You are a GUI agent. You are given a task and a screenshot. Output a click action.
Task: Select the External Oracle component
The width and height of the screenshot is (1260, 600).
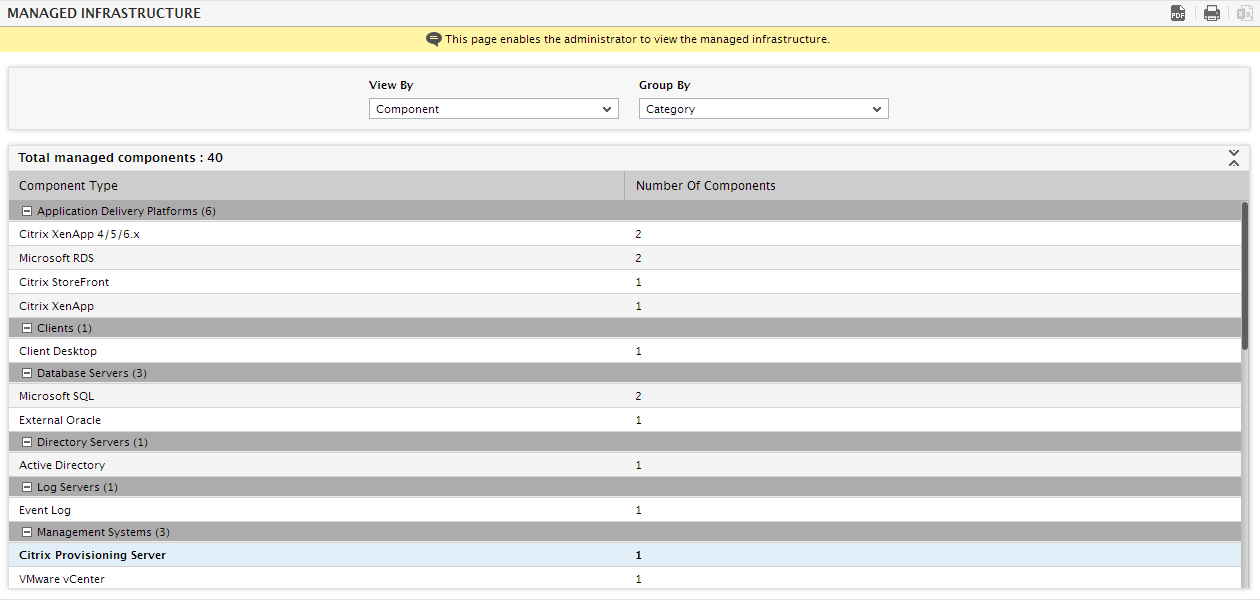click(x=60, y=420)
